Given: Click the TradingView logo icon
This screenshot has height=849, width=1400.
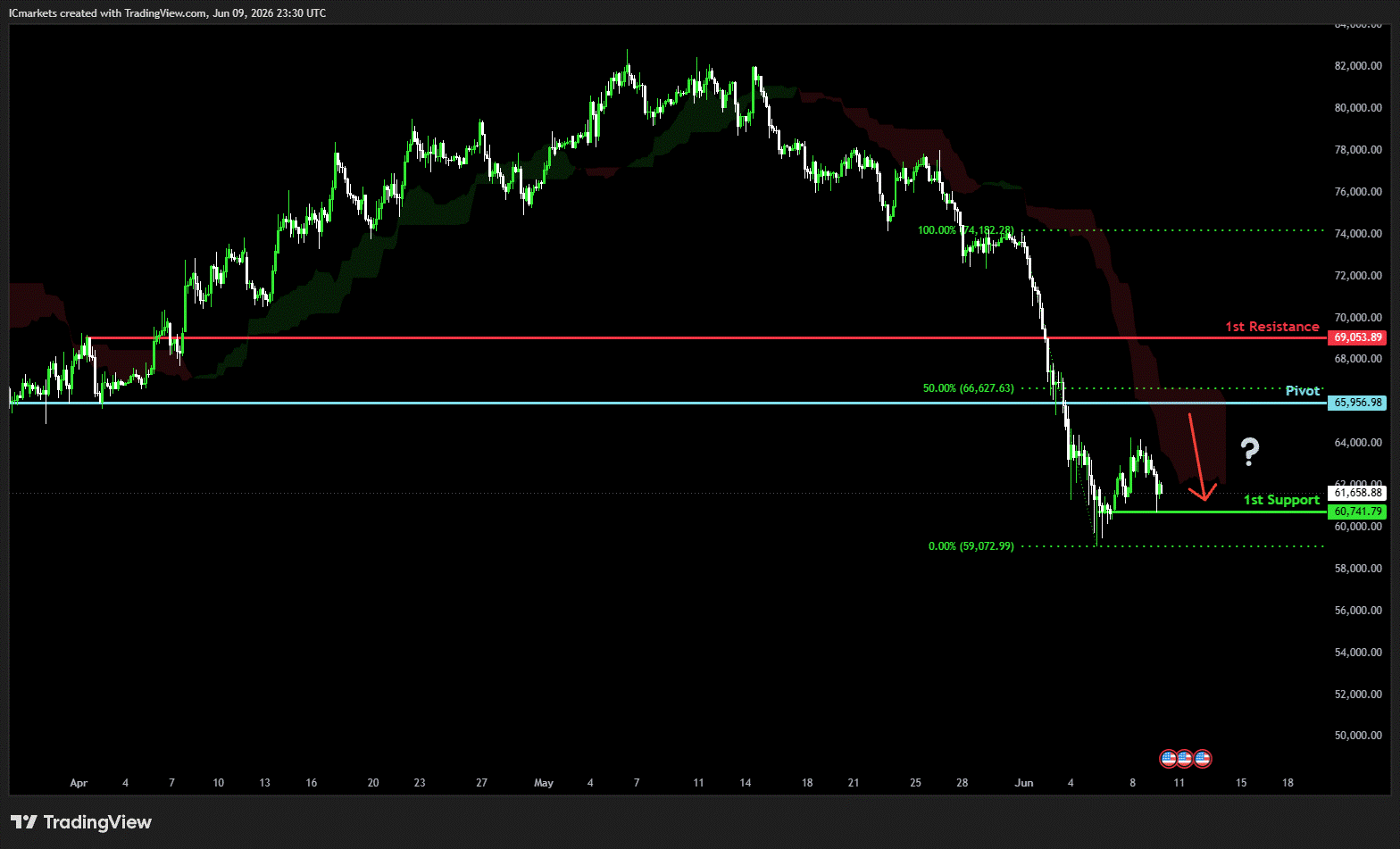Looking at the screenshot, I should tap(24, 822).
